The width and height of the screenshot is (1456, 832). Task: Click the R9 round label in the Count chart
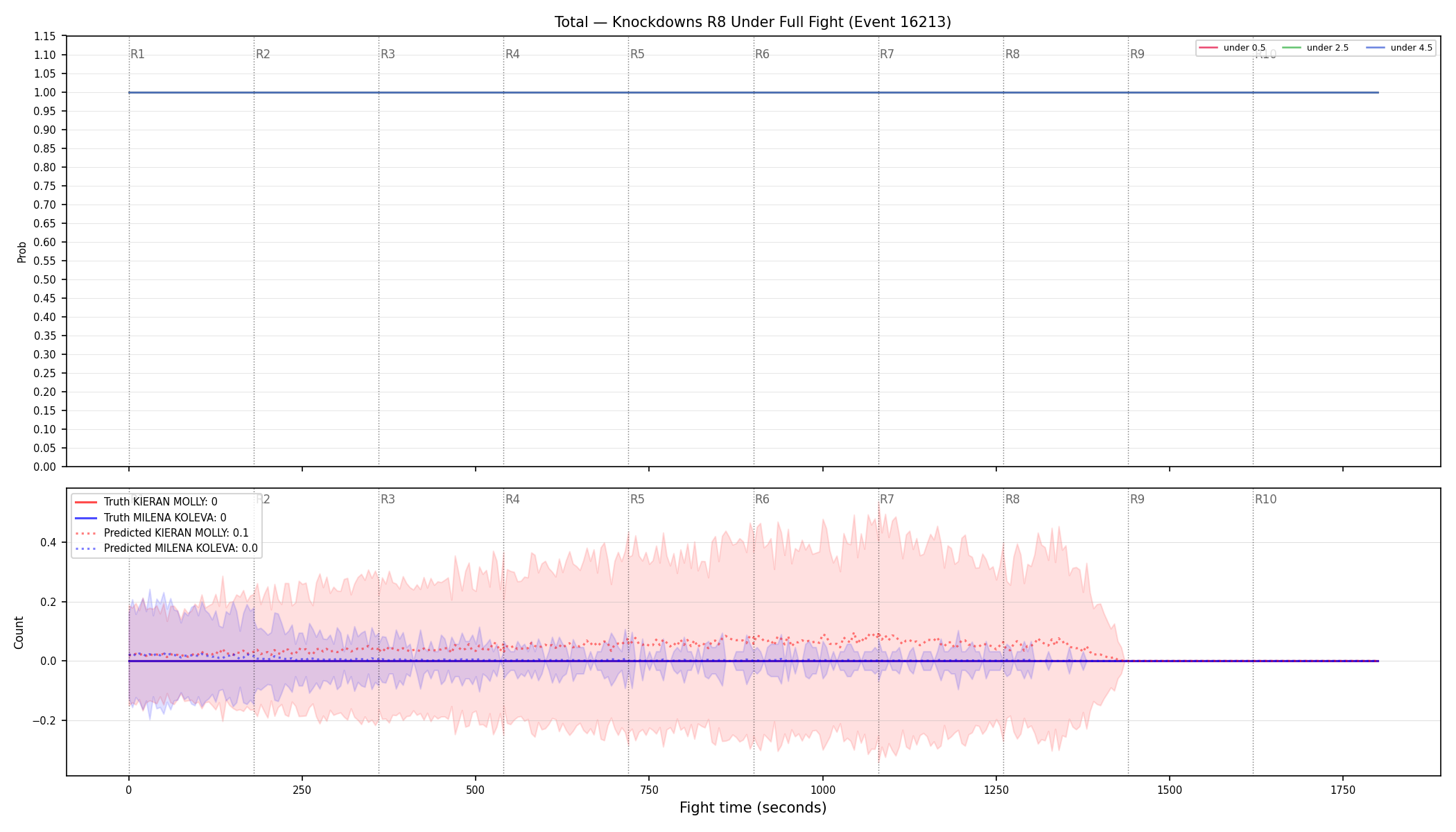coord(1137,499)
